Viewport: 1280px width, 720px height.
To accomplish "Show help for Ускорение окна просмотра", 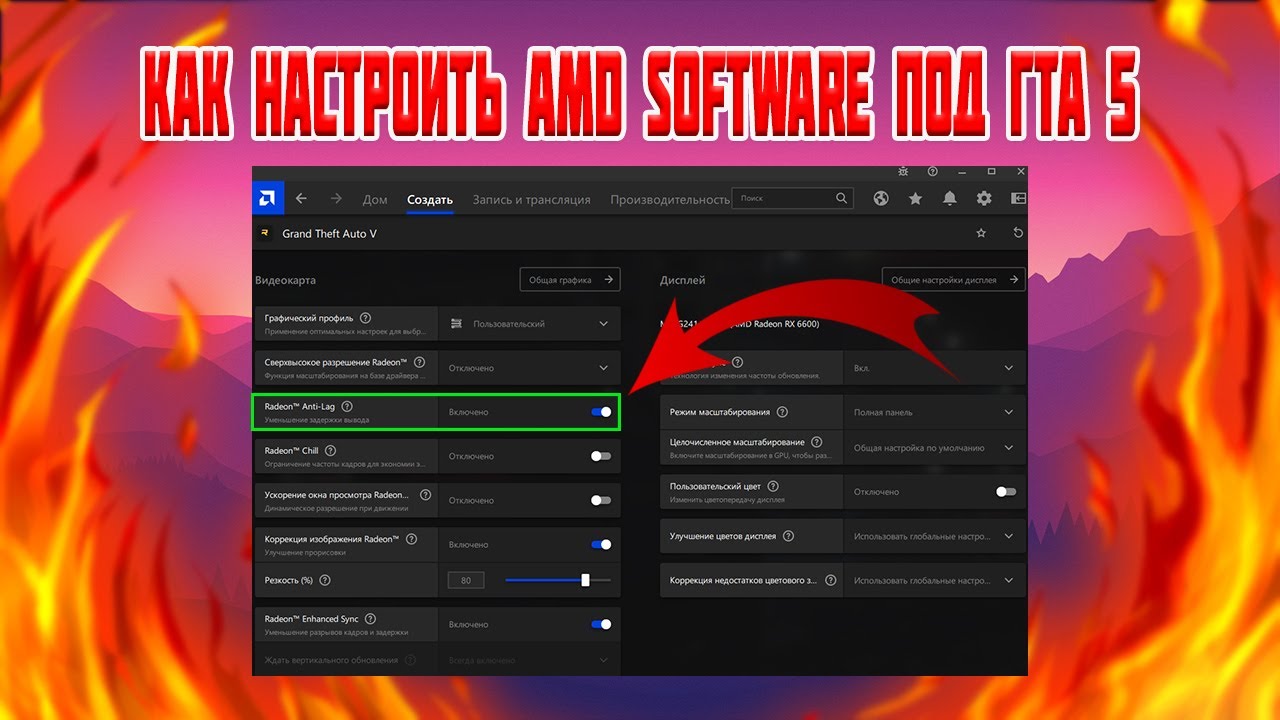I will pos(426,494).
